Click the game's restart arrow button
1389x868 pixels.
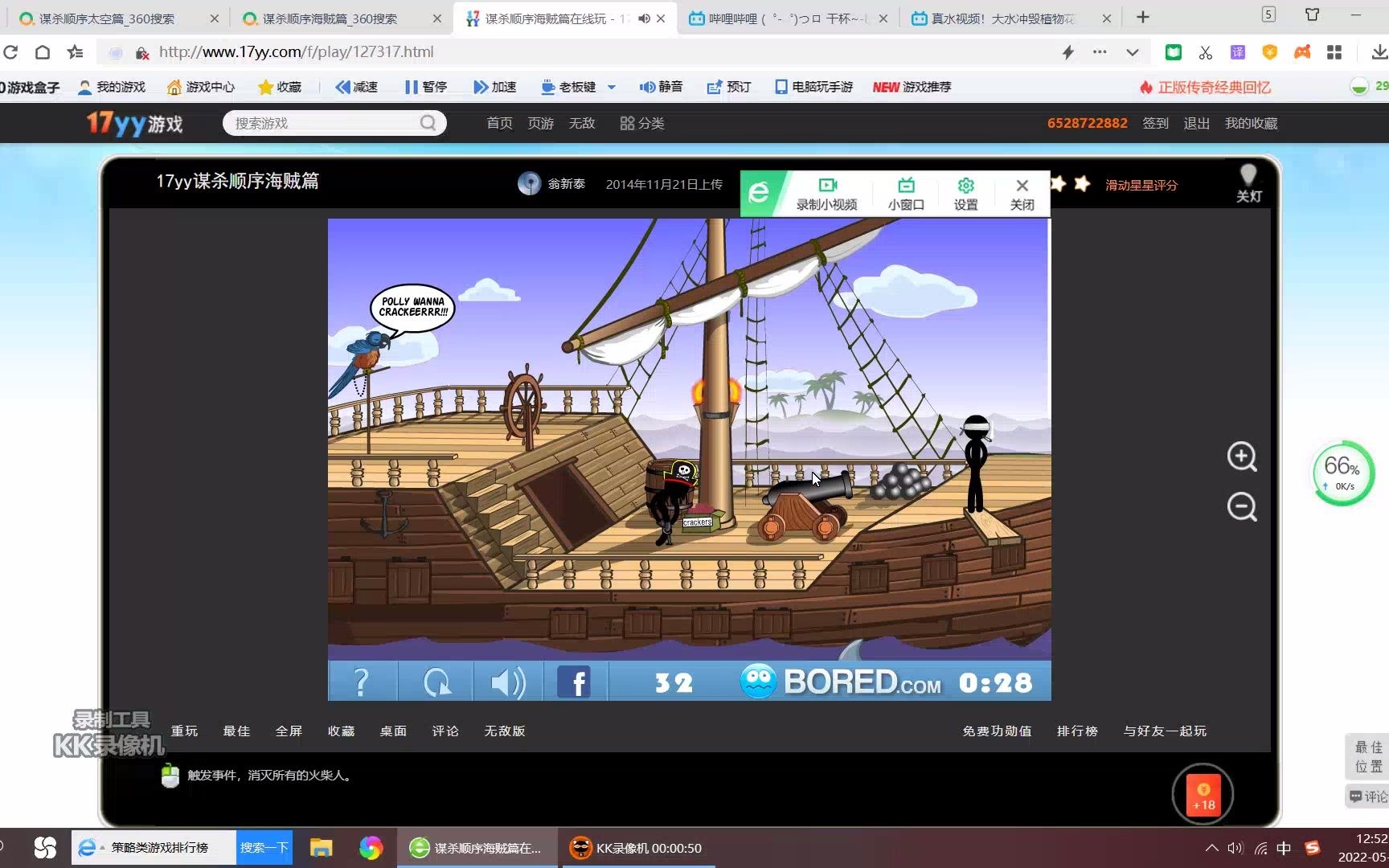[x=436, y=682]
